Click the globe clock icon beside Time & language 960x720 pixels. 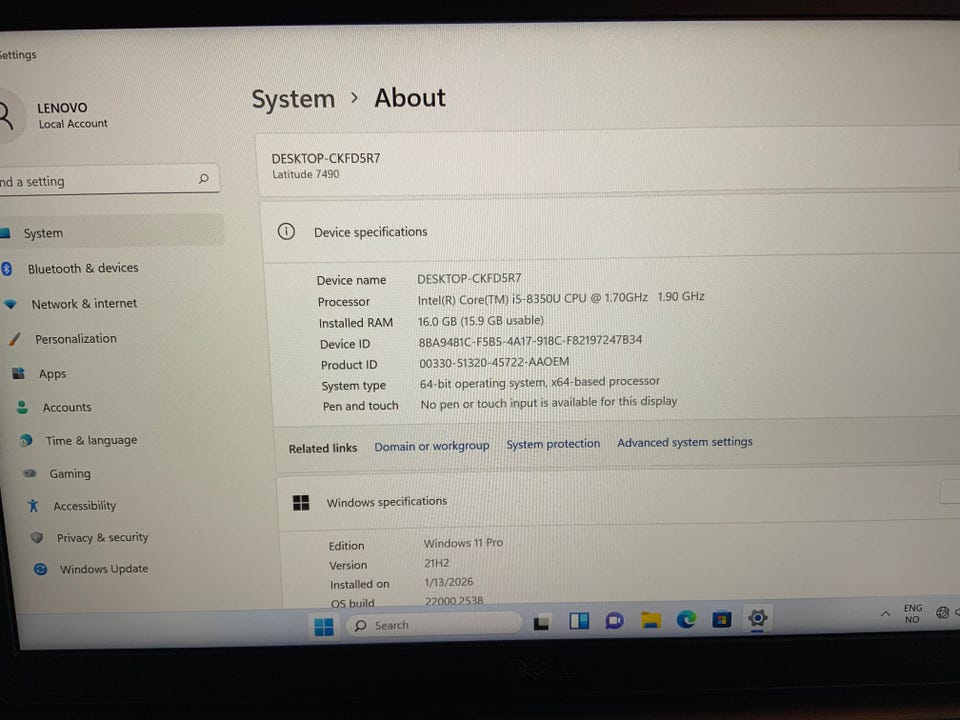coord(26,440)
